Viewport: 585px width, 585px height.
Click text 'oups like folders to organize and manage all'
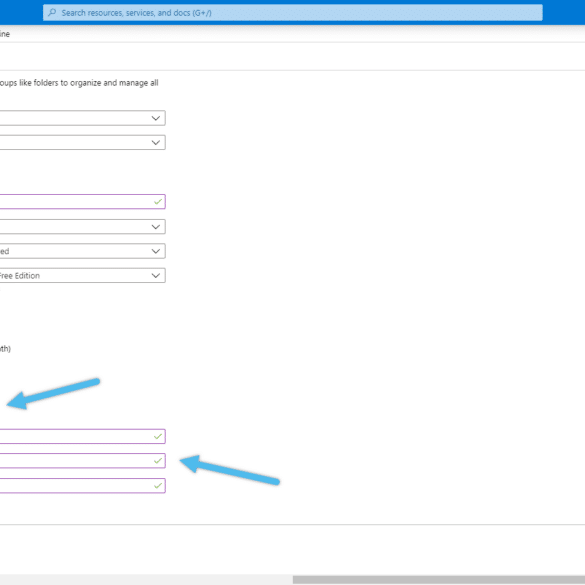tap(79, 83)
